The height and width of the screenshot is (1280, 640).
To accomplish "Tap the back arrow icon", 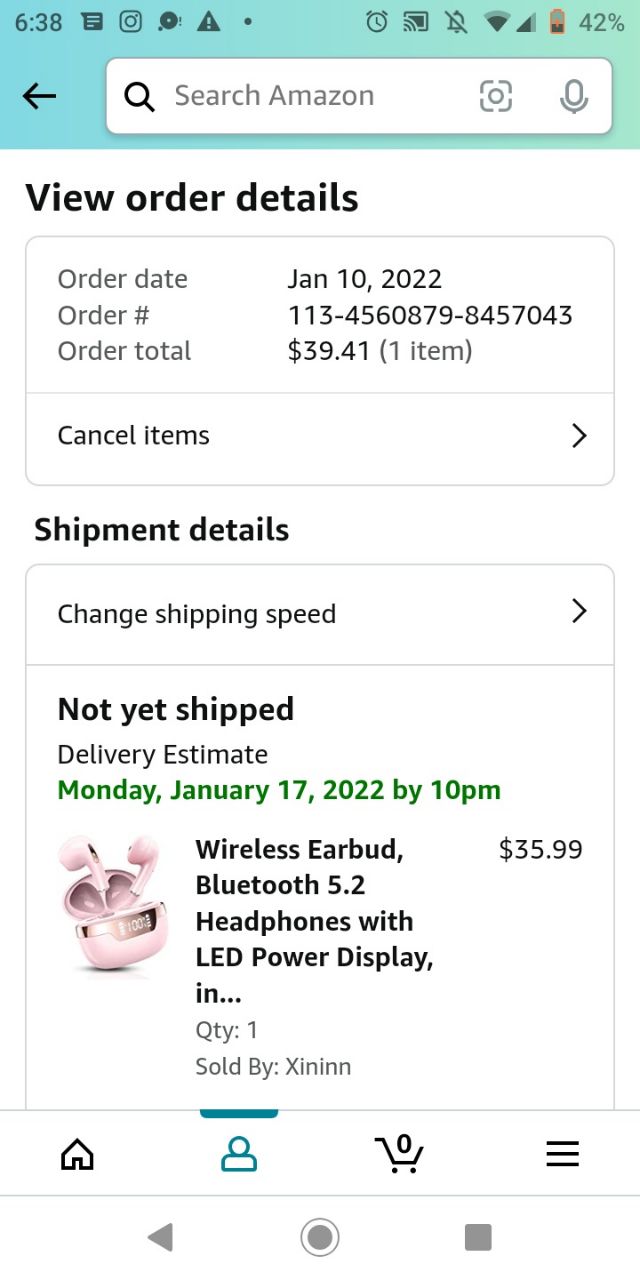I will [x=39, y=96].
